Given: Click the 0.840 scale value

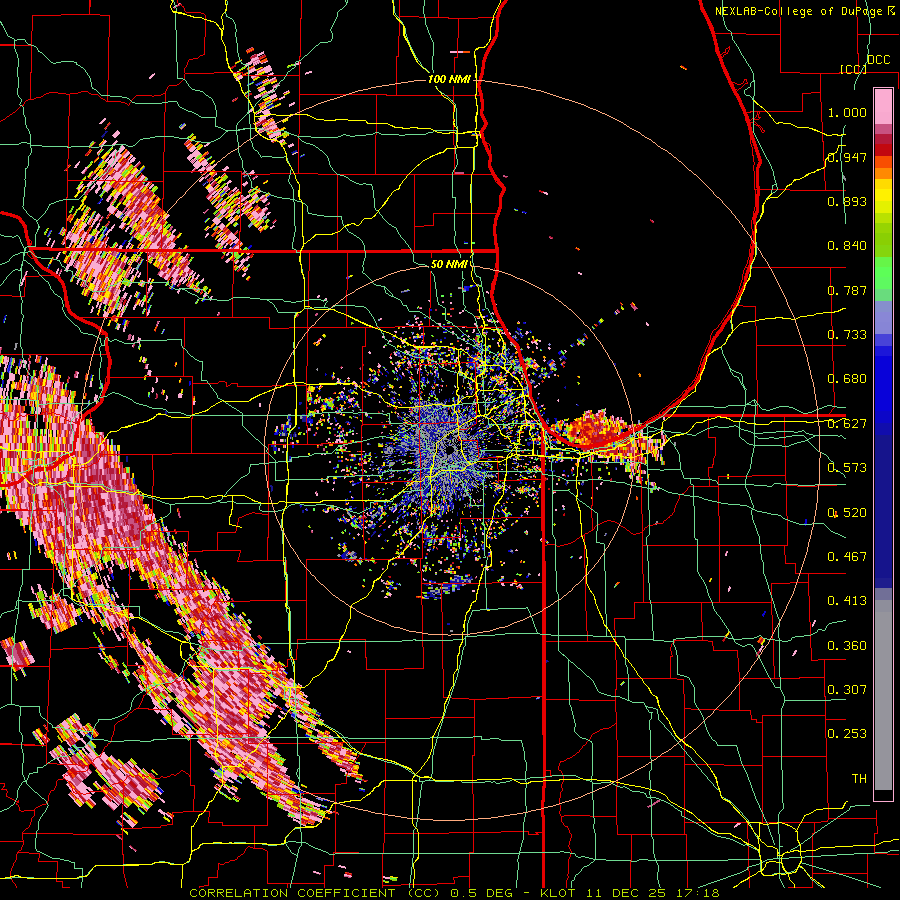Looking at the screenshot, I should pos(847,246).
